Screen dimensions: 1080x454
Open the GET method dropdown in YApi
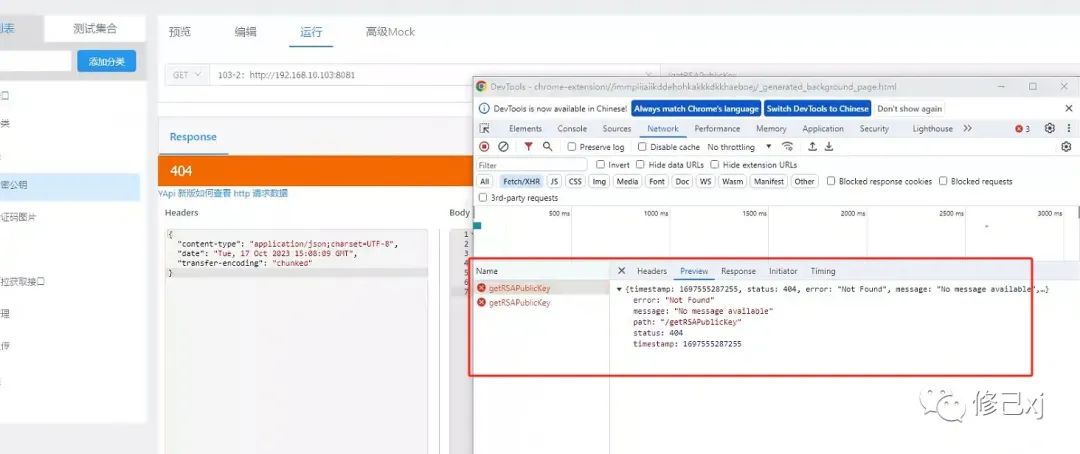187,75
